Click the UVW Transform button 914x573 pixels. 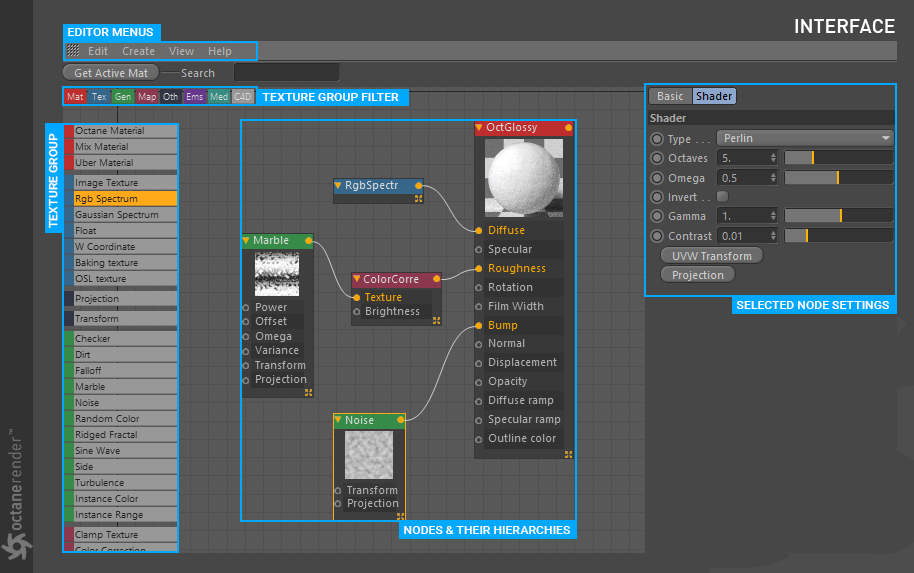pyautogui.click(x=711, y=256)
